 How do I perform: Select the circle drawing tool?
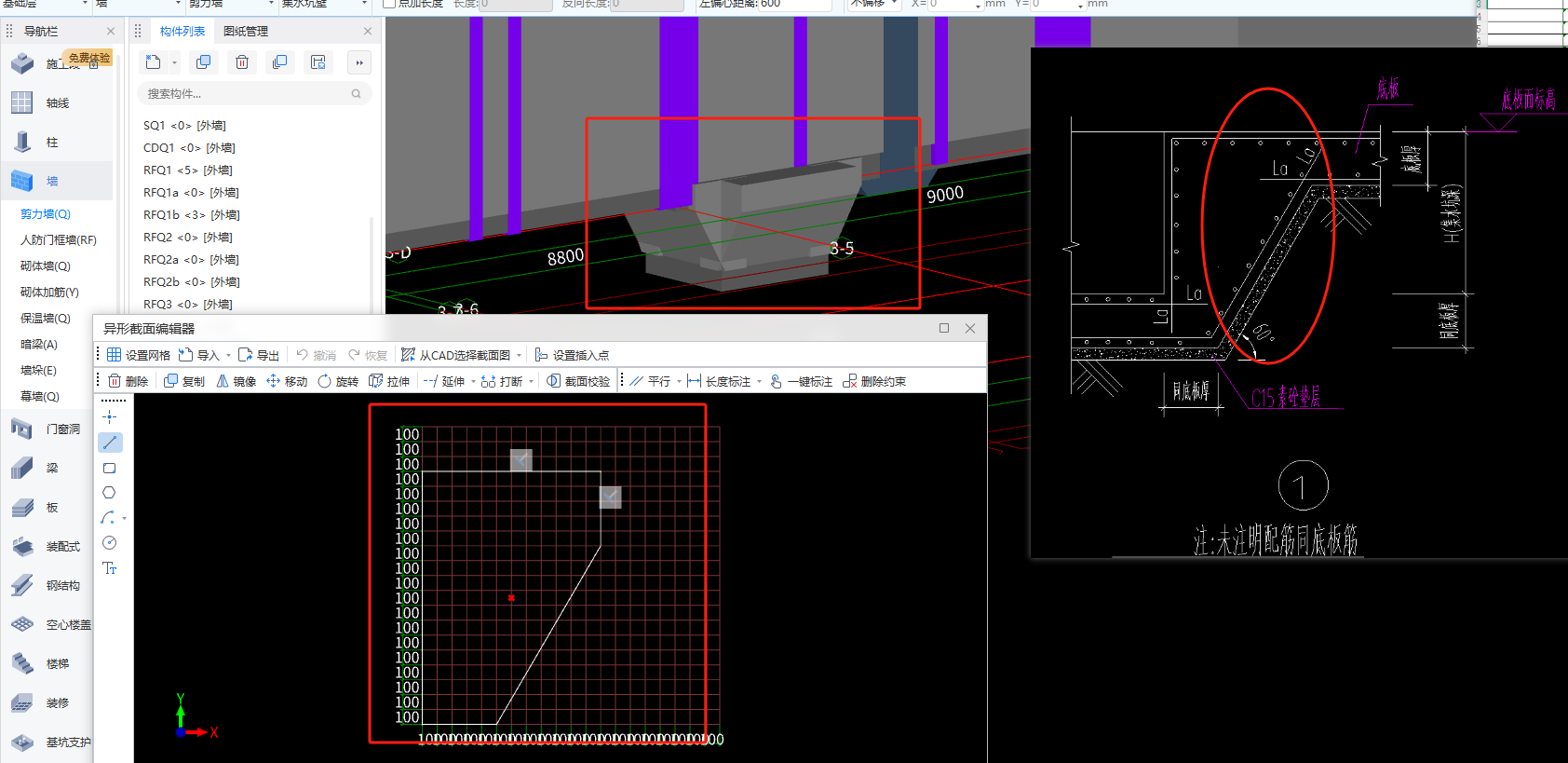[x=110, y=543]
